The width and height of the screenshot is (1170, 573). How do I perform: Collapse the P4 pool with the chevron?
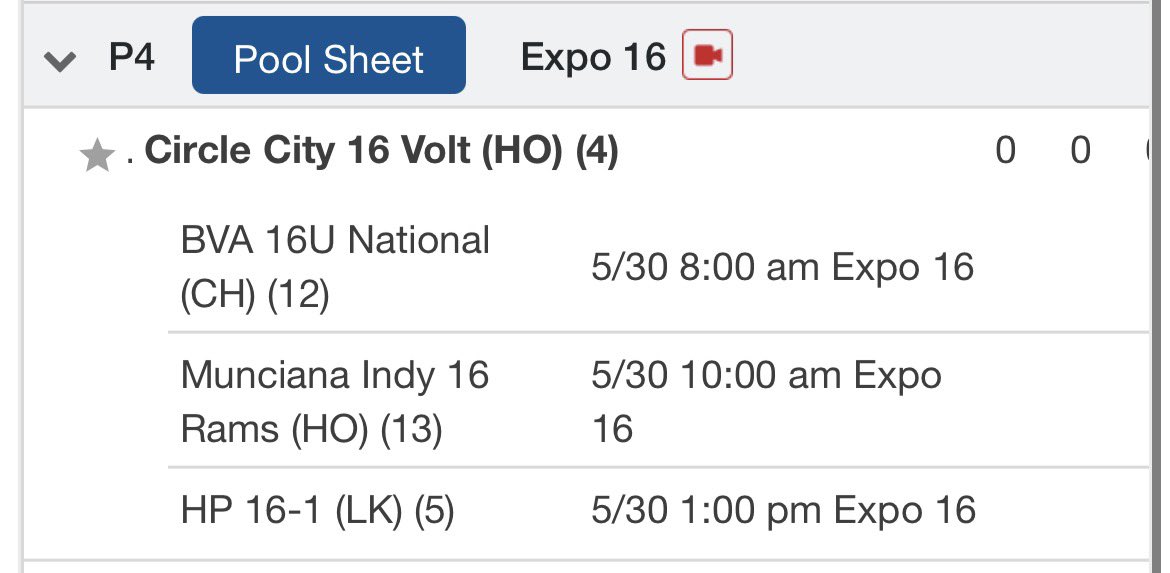click(x=60, y=61)
